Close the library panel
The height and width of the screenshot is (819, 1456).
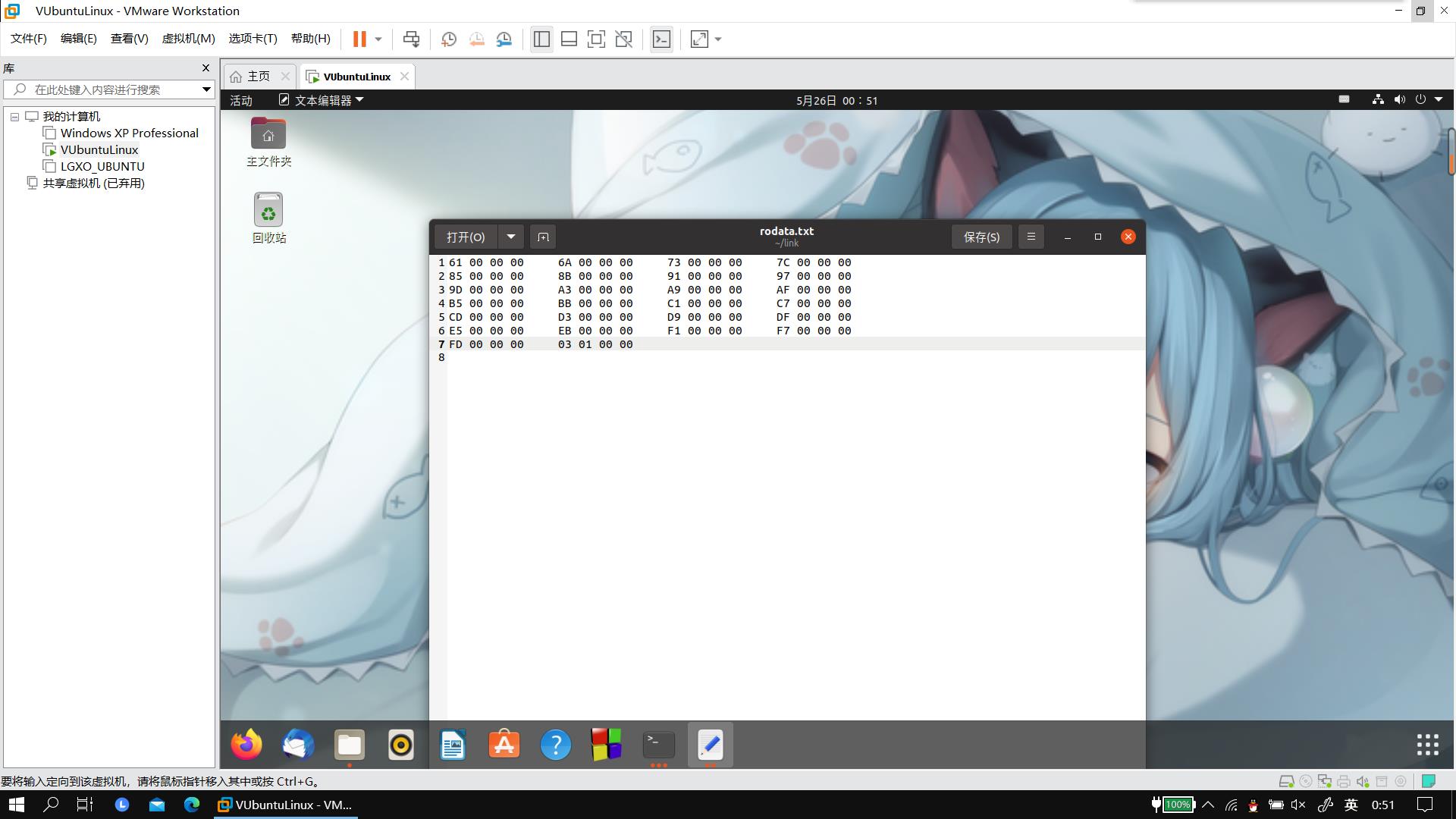[206, 67]
